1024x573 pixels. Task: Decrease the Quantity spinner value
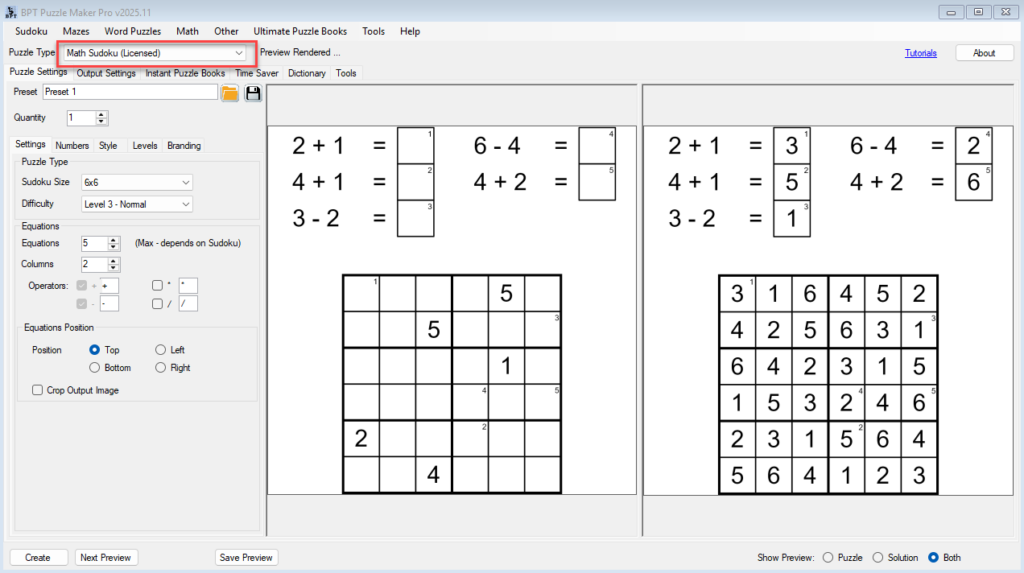point(101,122)
